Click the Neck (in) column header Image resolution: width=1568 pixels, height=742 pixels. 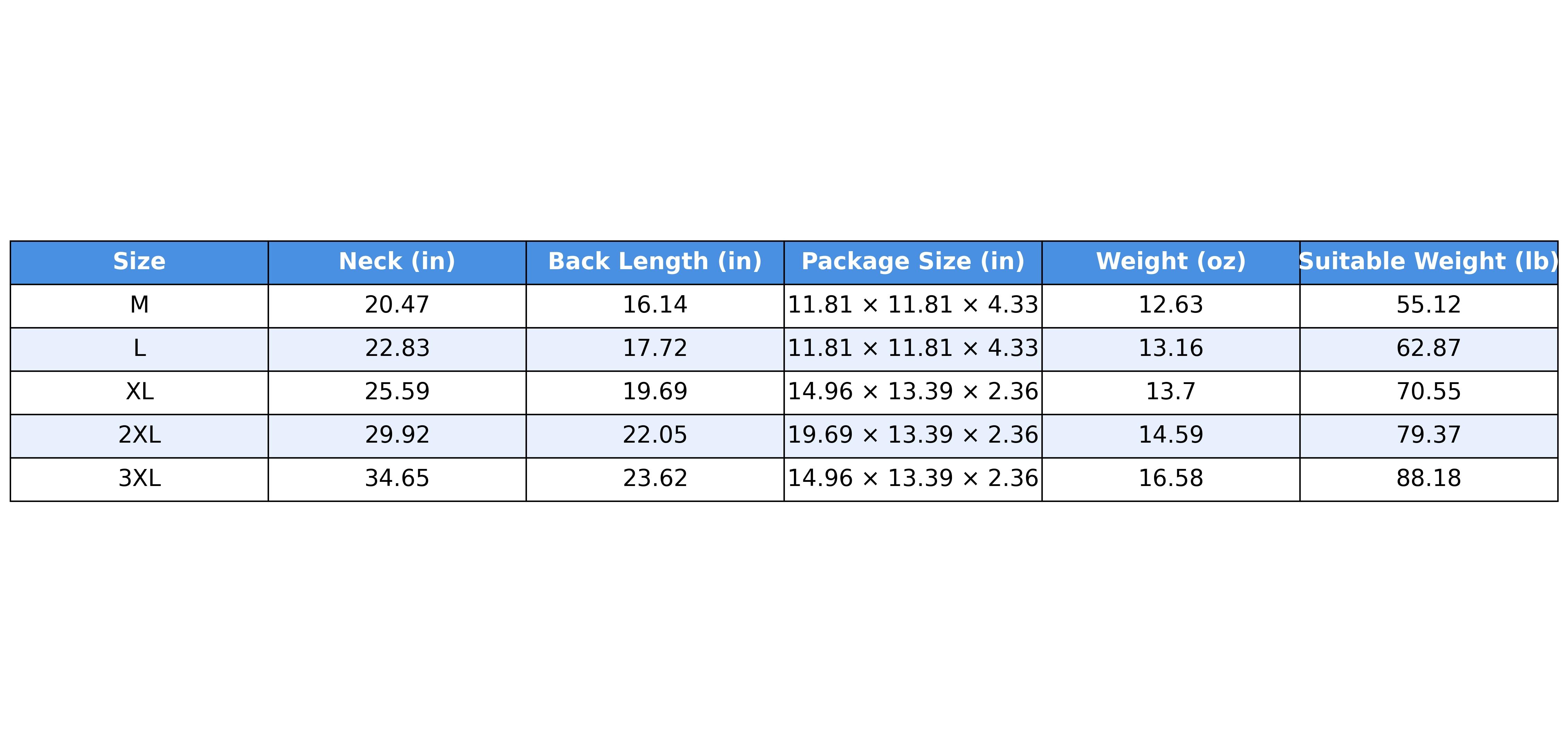(397, 262)
